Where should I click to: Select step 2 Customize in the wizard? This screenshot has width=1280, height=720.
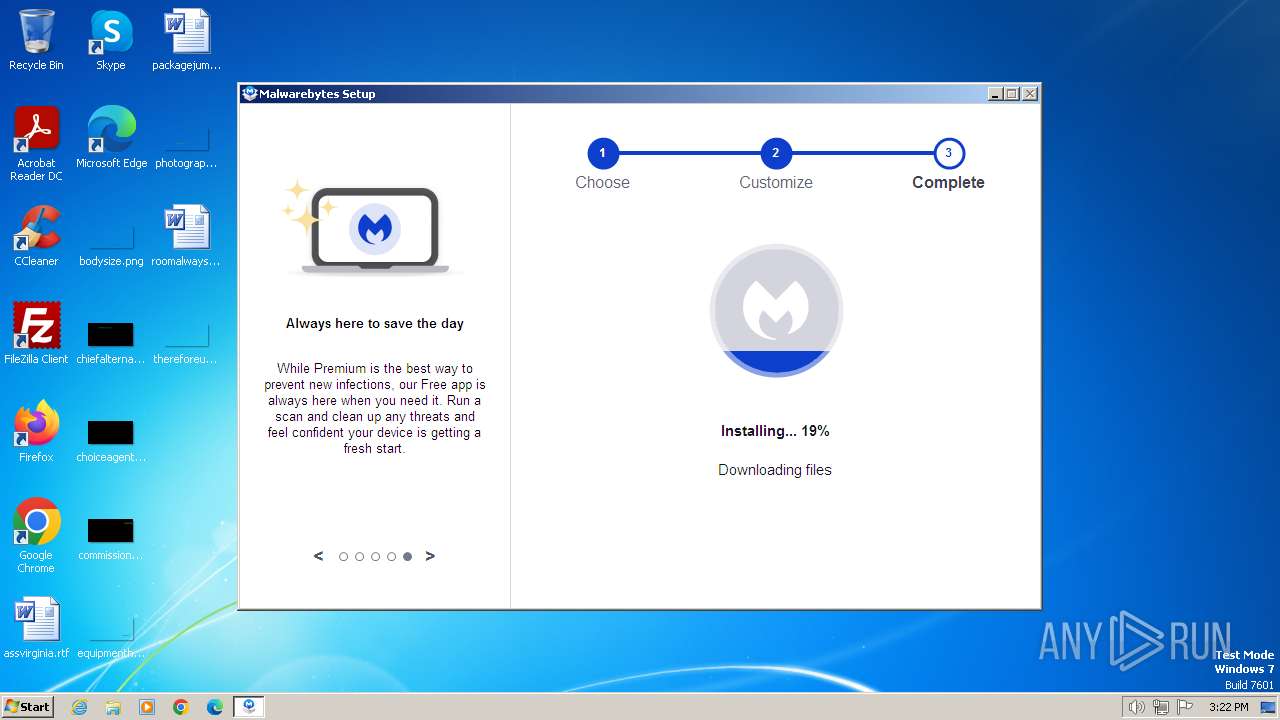pos(775,154)
